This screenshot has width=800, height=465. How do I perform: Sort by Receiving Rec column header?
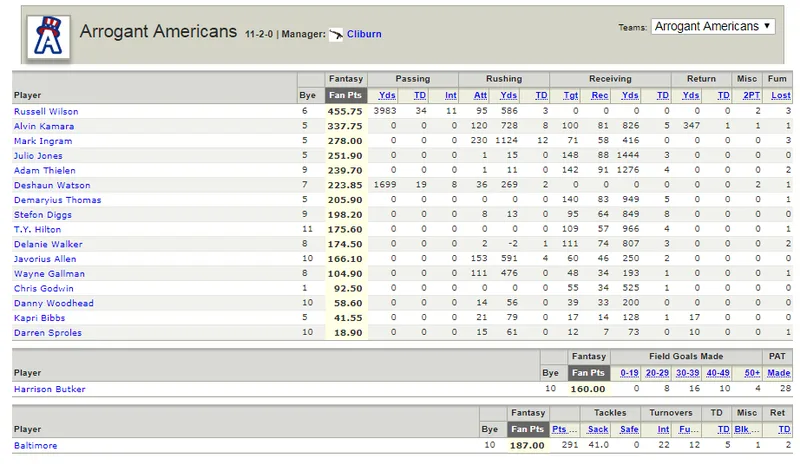click(599, 95)
